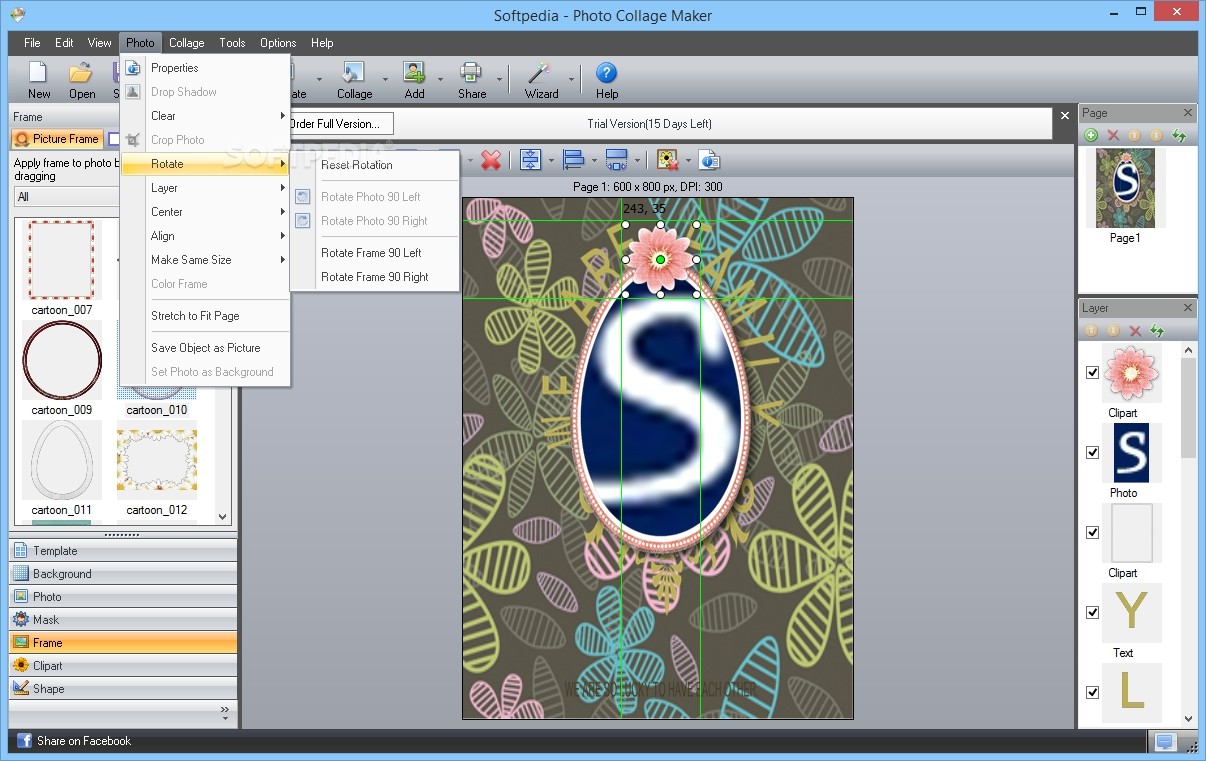This screenshot has width=1206, height=761.
Task: Select the Picture Frame tab
Action: (x=57, y=139)
